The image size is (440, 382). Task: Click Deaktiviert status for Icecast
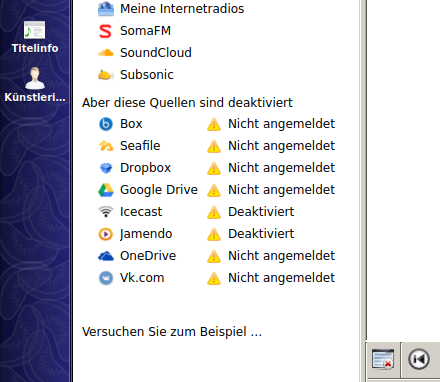click(261, 212)
